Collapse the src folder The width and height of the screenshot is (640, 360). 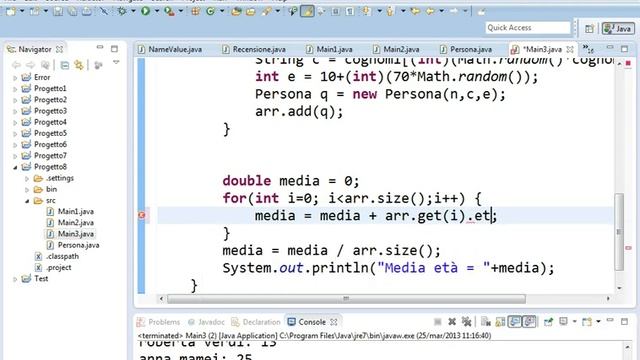(27, 201)
